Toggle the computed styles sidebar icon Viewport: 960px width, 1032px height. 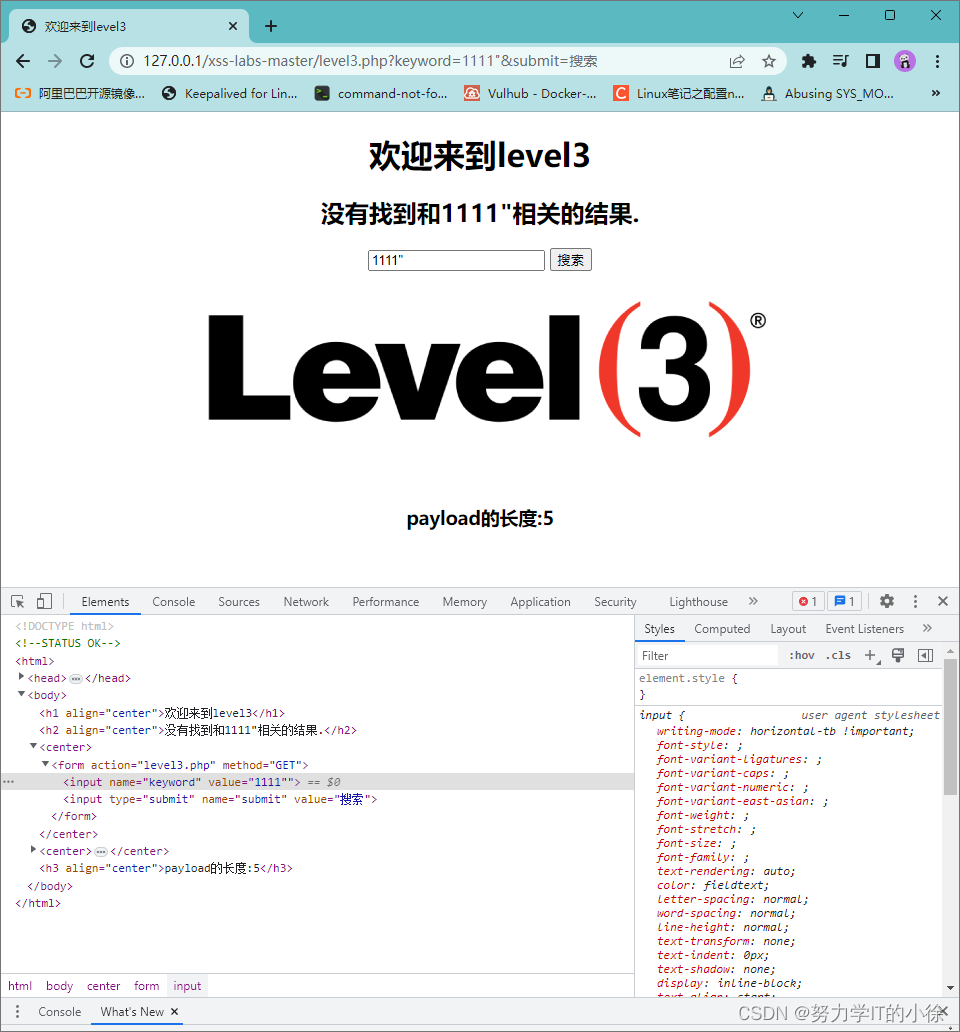925,656
